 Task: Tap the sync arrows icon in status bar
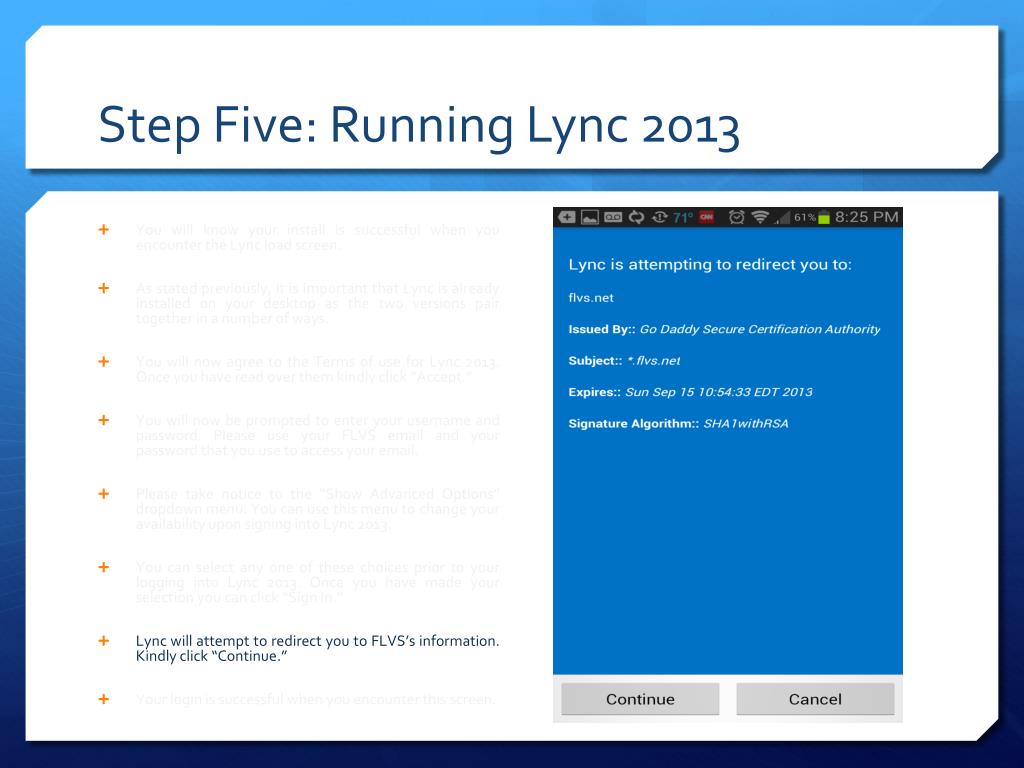coord(636,217)
